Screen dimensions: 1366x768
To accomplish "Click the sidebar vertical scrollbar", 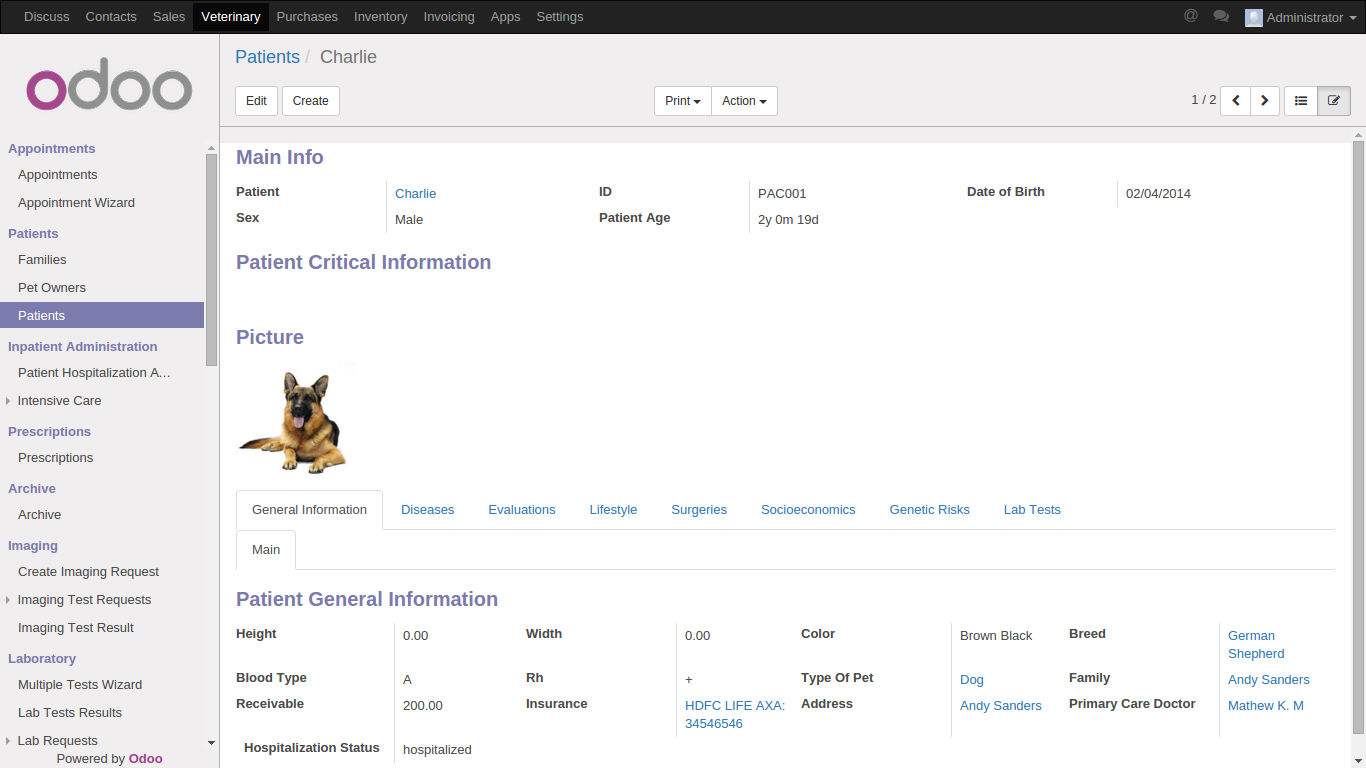I will point(211,260).
